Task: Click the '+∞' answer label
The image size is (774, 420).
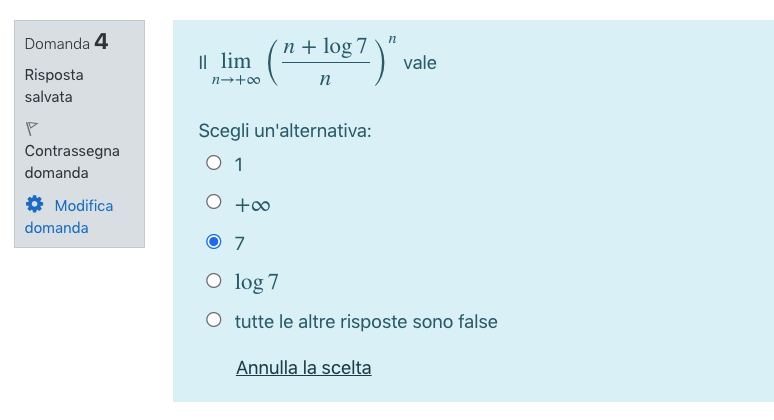Action: [x=252, y=205]
